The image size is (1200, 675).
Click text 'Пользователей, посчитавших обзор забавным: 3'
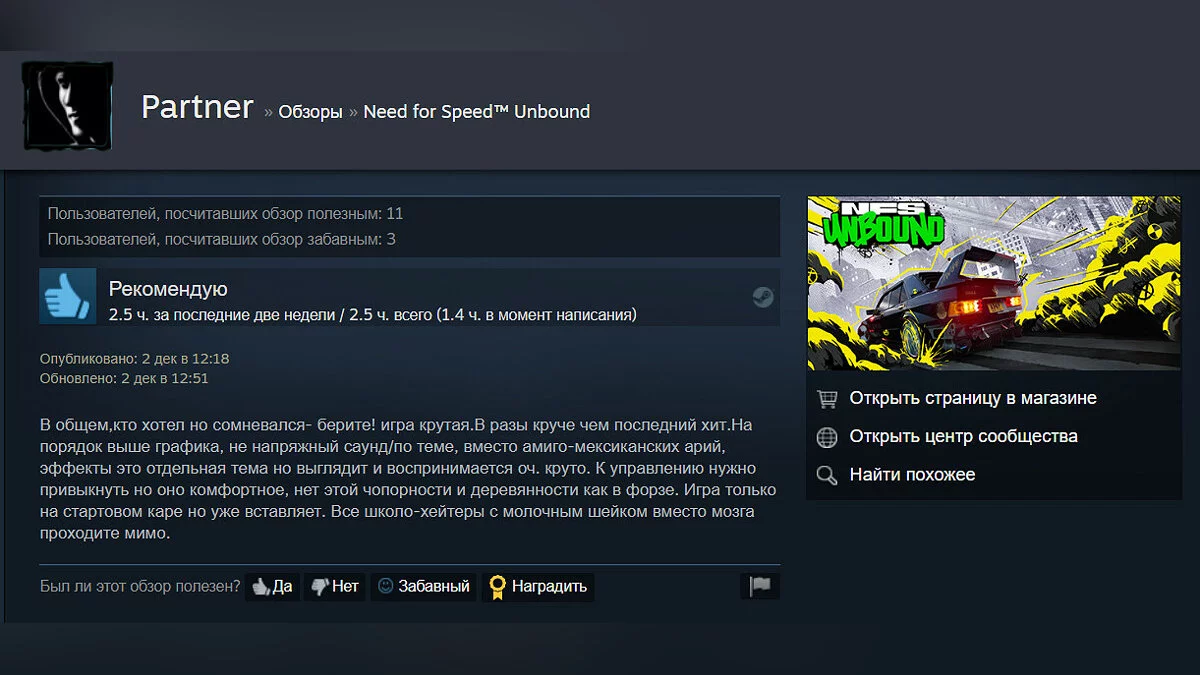(x=222, y=239)
